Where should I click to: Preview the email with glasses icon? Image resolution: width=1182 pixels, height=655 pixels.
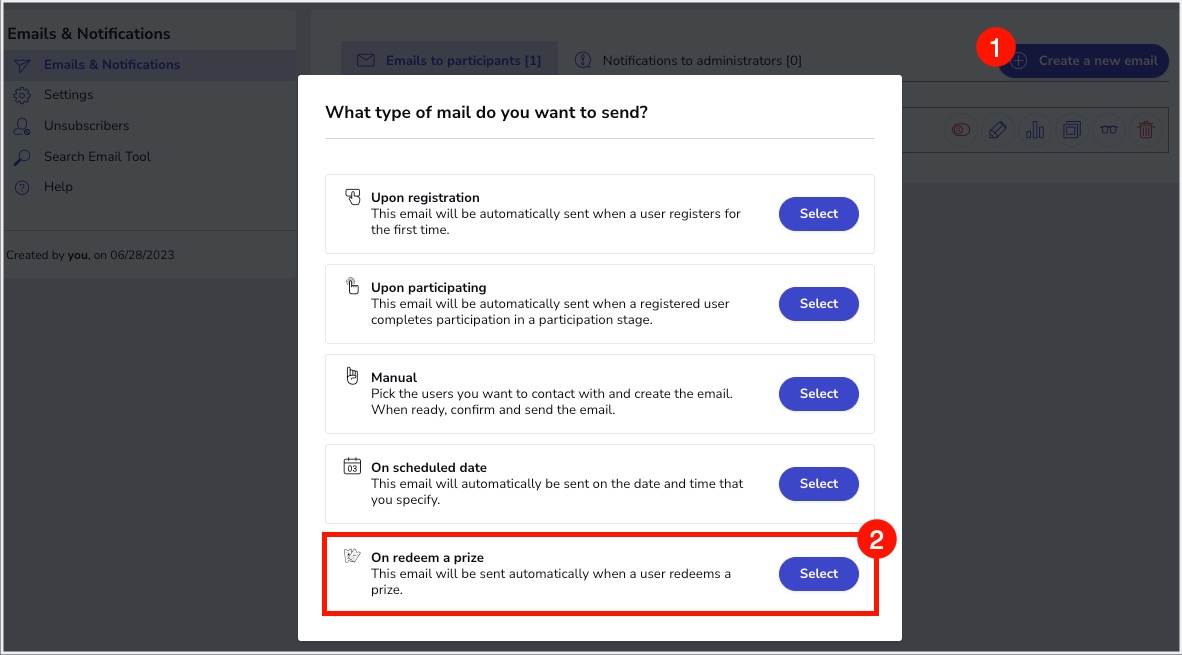(x=1109, y=130)
